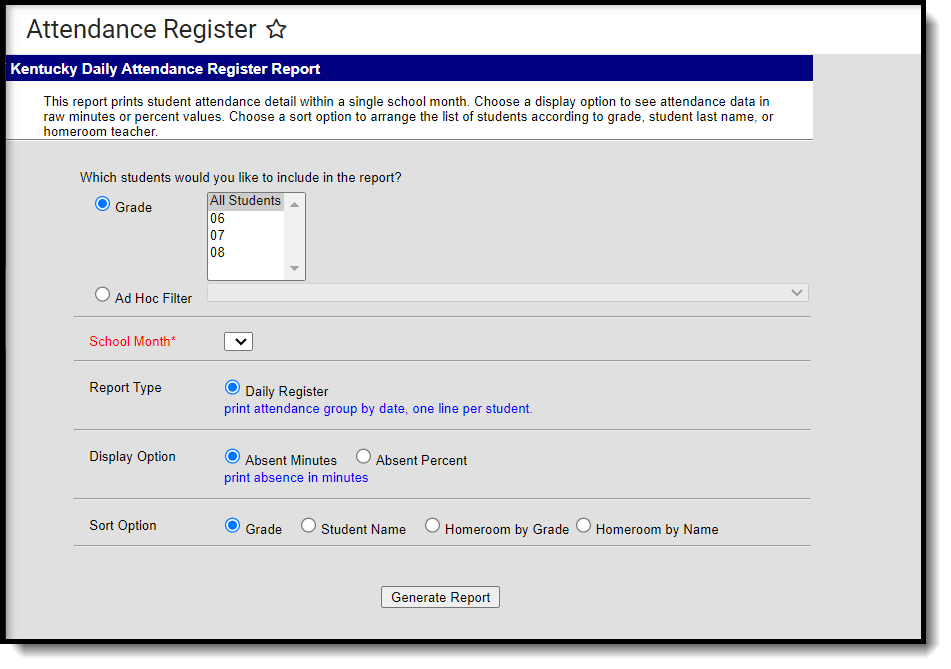Select Absent Minutes display option
Screen dimensions: 951x669
point(232,456)
